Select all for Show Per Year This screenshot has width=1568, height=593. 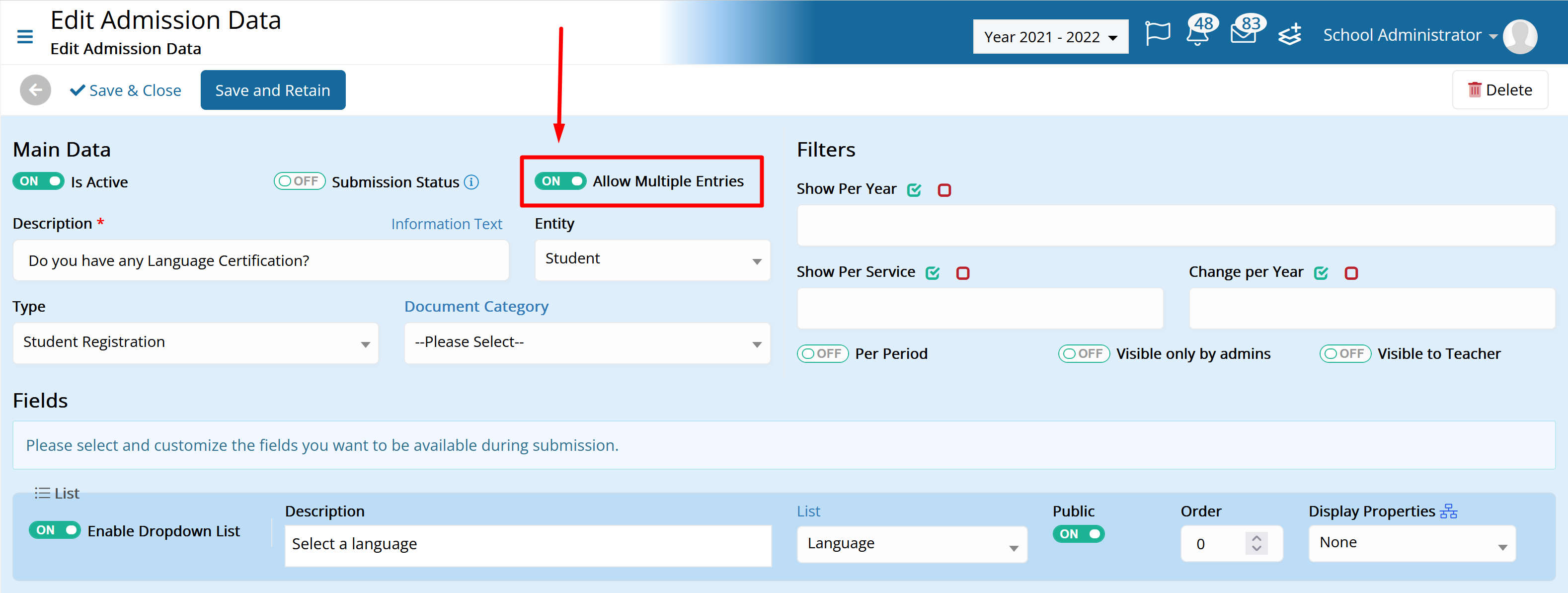[914, 190]
